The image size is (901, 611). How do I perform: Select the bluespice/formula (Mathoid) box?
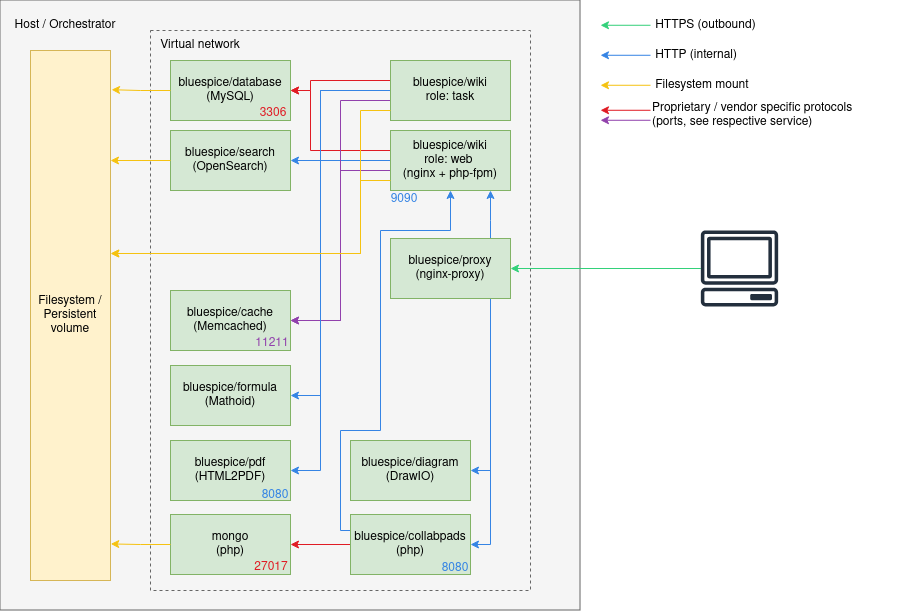[x=230, y=395]
